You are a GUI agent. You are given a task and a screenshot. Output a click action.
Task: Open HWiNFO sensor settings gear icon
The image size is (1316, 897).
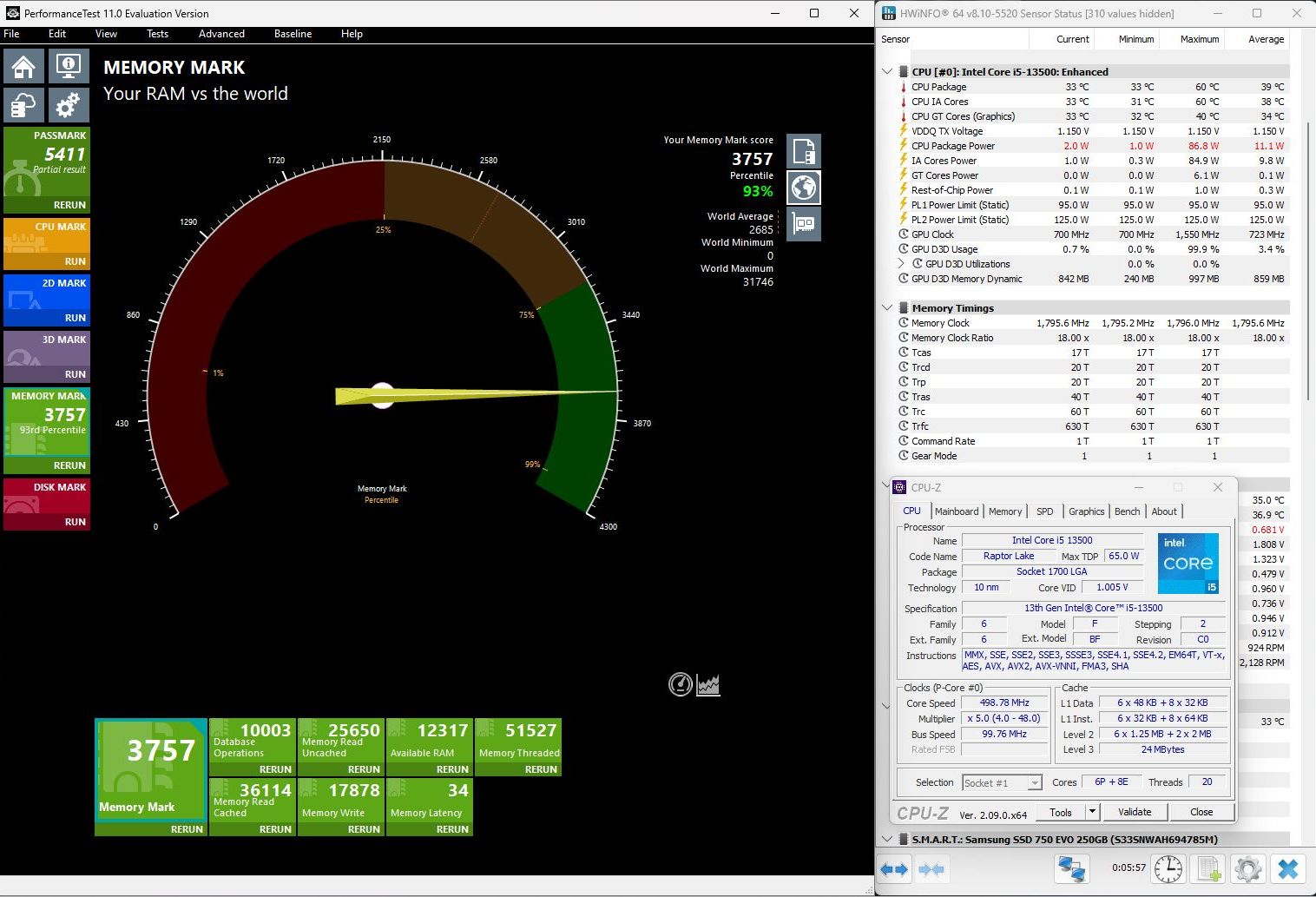1247,868
